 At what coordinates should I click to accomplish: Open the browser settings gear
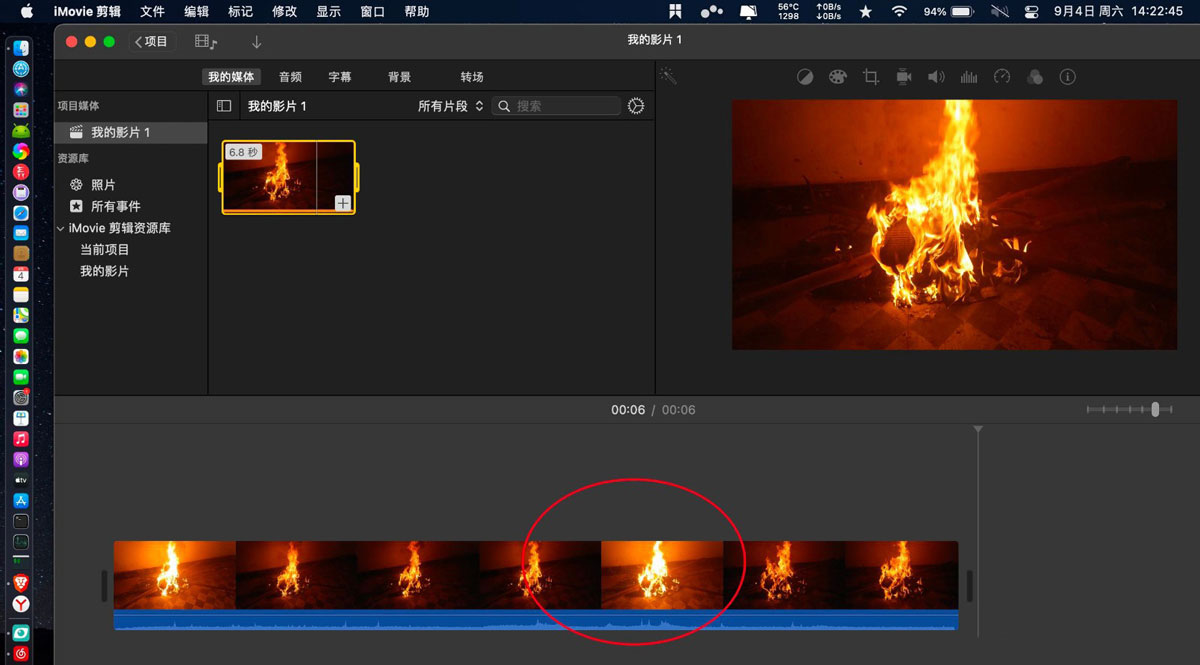(x=636, y=106)
